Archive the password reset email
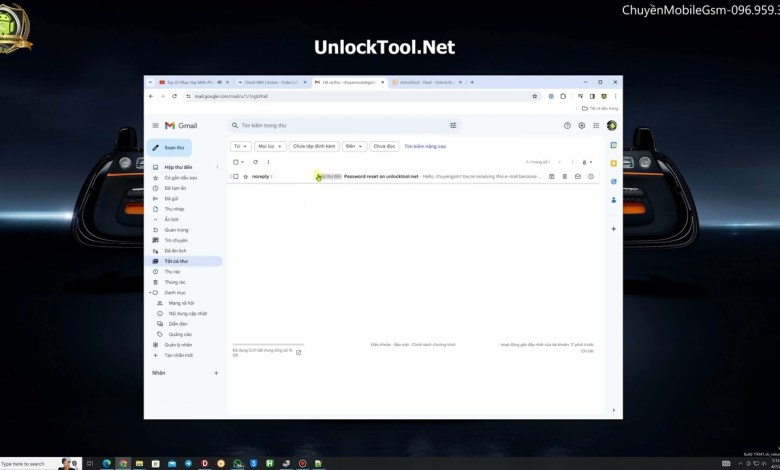The height and width of the screenshot is (470, 780). [551, 176]
